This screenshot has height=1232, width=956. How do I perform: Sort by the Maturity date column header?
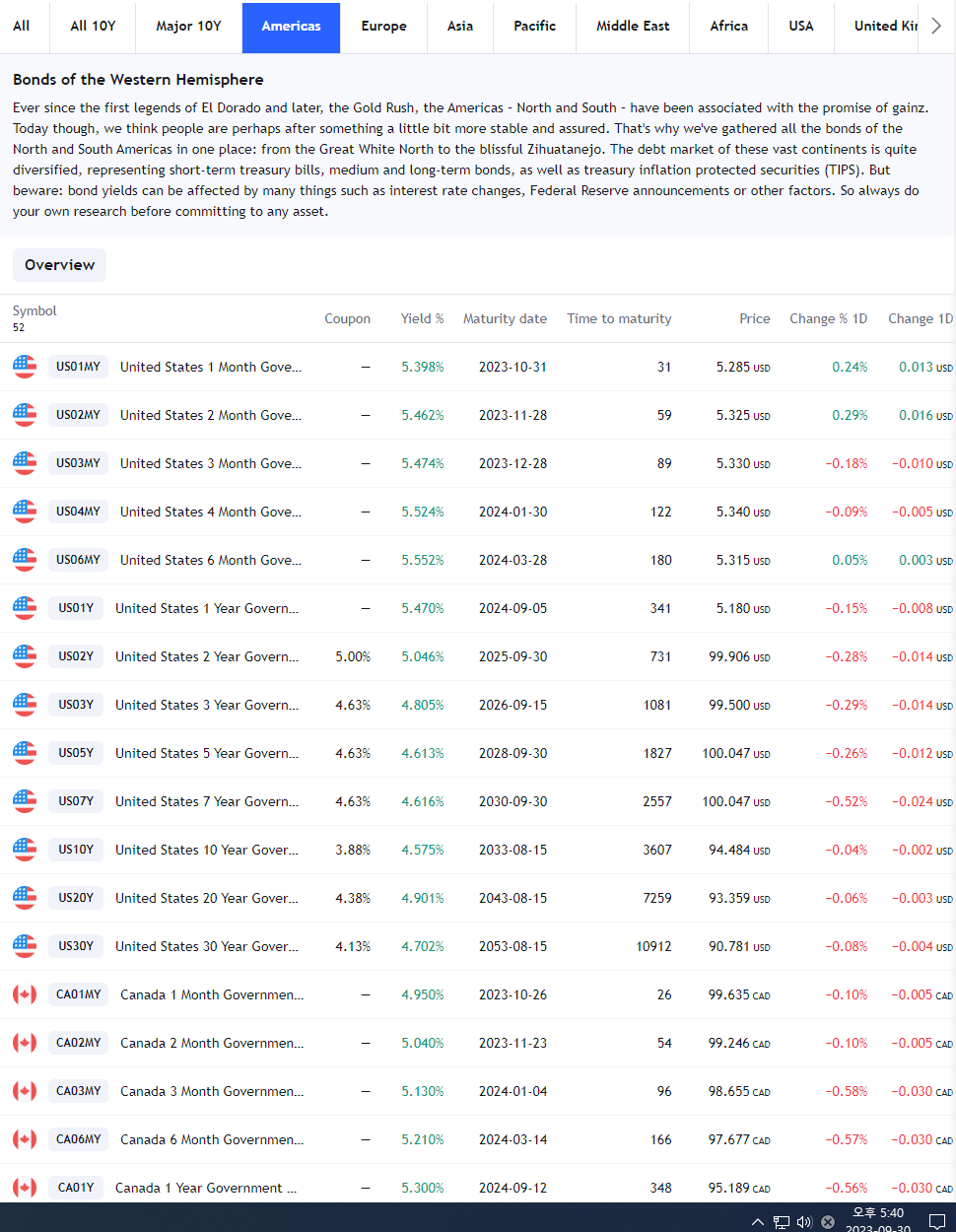(505, 318)
